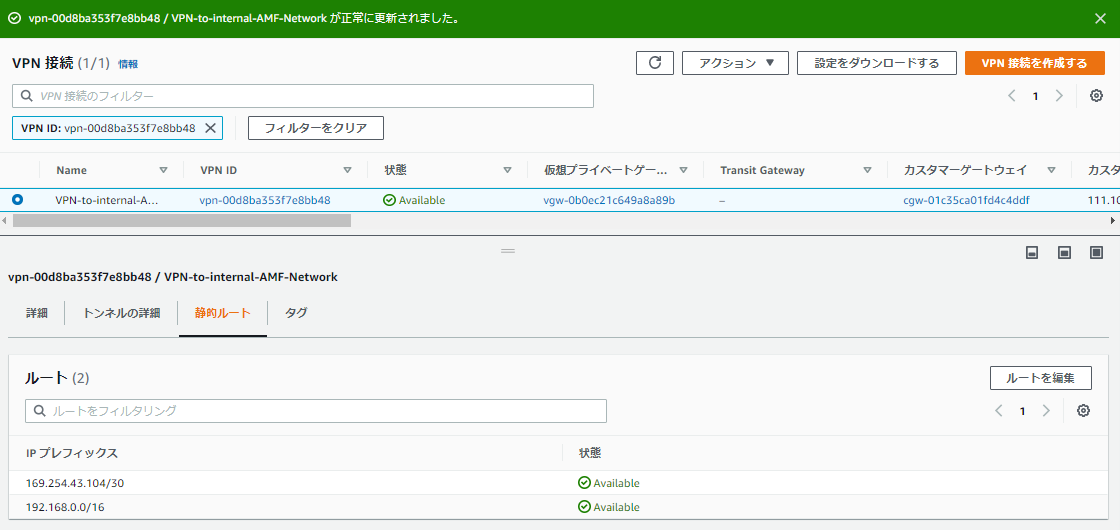This screenshot has width=1120, height=530.
Task: Switch to the タグ tab
Action: pos(296,313)
